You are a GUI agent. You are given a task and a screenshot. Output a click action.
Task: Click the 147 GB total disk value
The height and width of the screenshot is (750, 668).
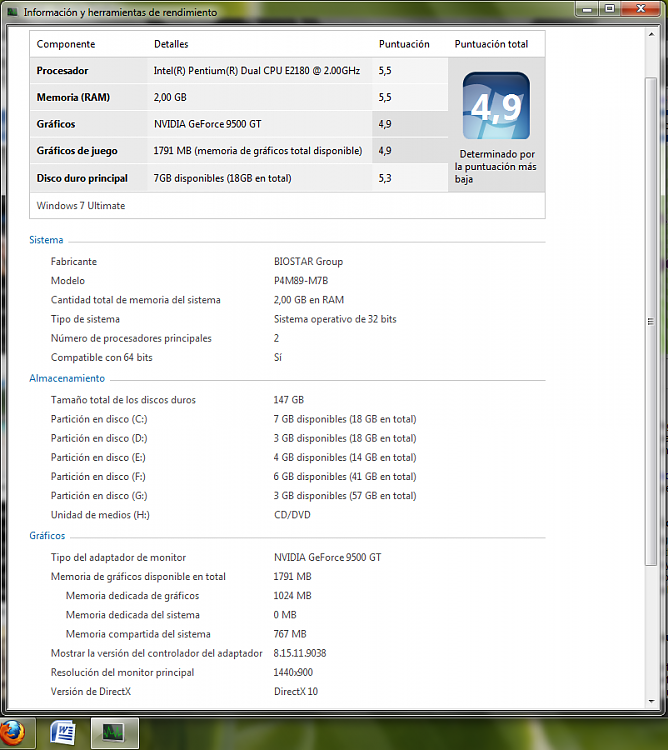[289, 400]
